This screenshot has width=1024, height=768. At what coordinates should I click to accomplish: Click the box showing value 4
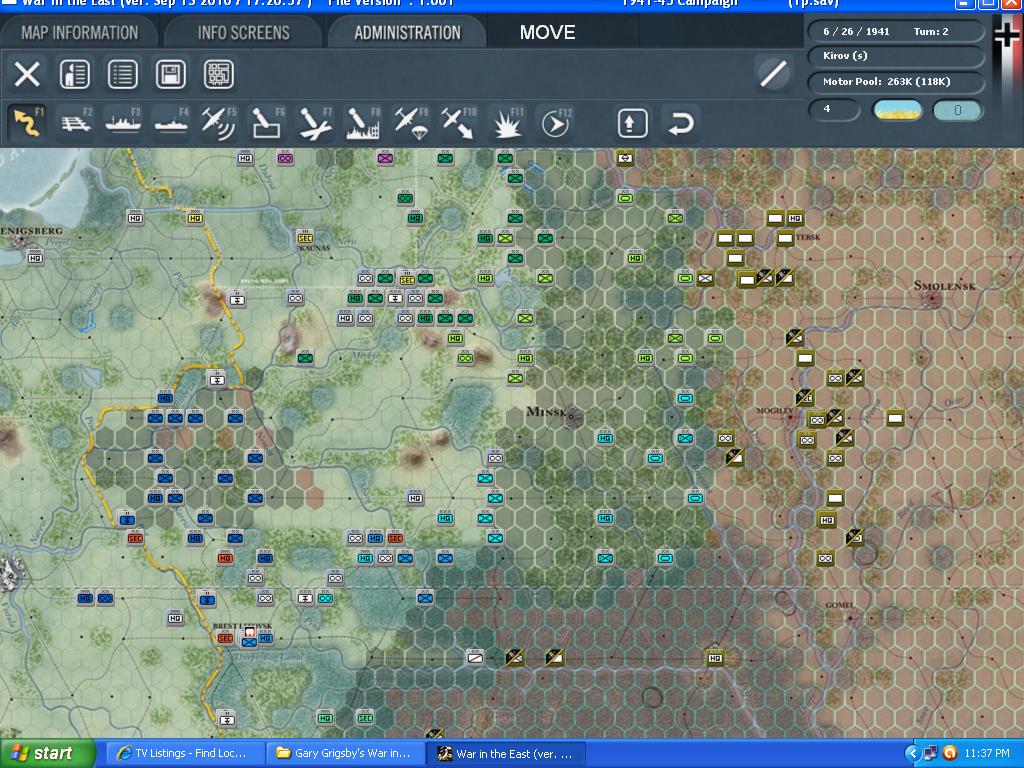pos(834,110)
